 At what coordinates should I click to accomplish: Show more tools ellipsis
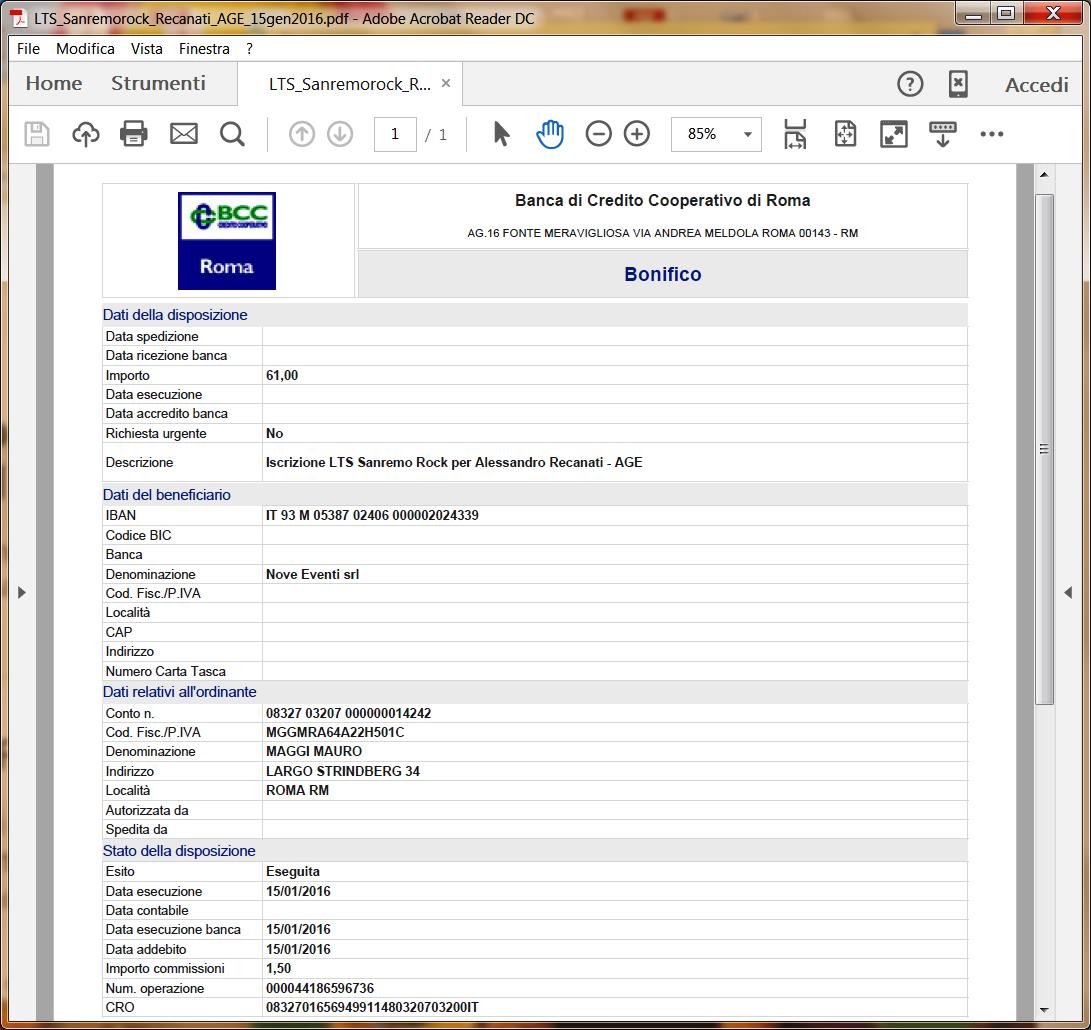coord(992,134)
